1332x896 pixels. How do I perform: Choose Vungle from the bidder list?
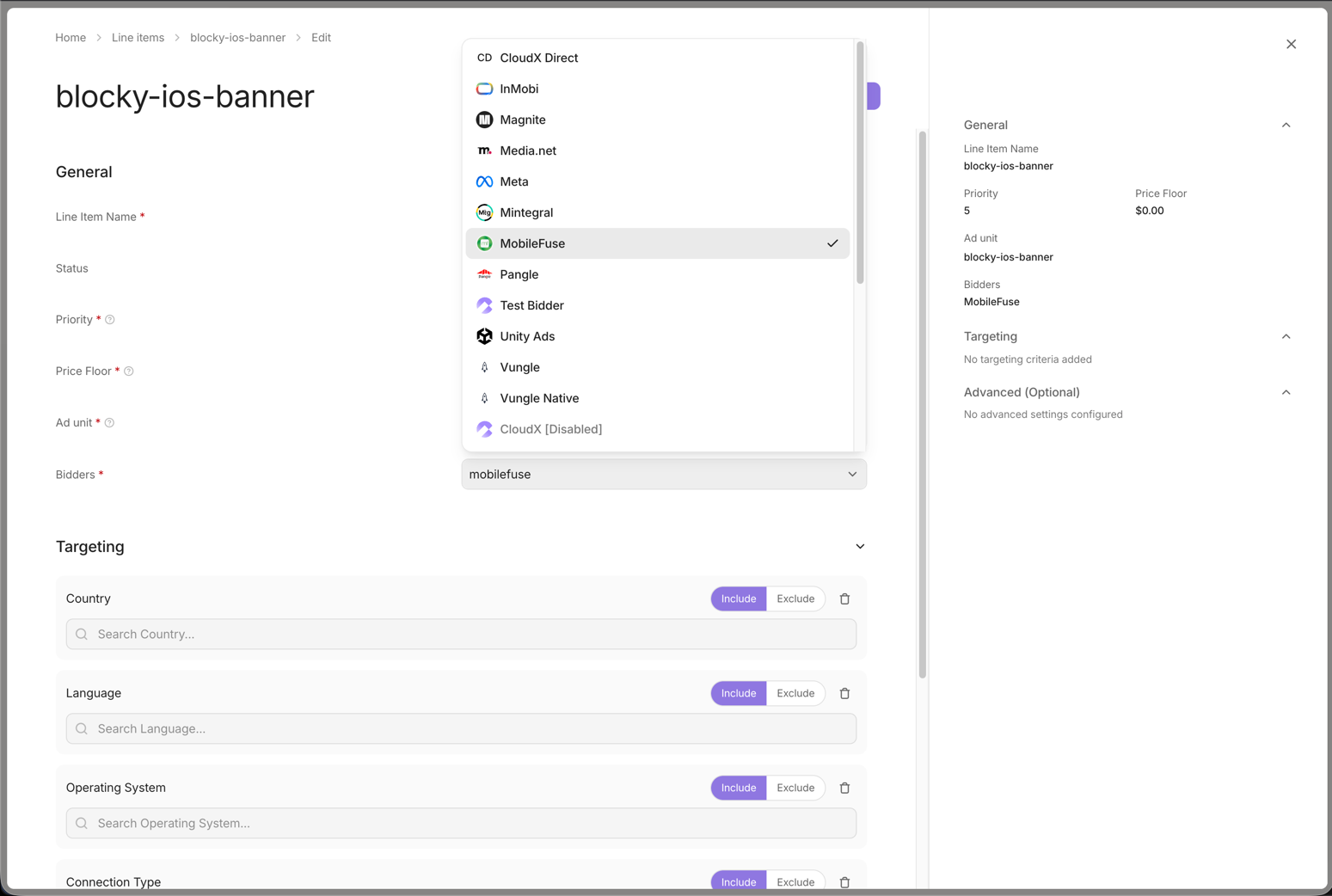click(x=658, y=367)
